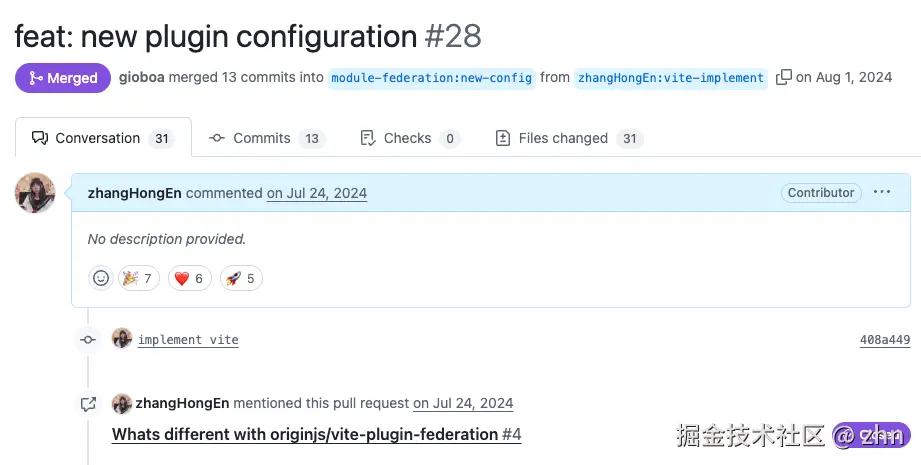Open the comment options ellipsis menu

pyautogui.click(x=881, y=192)
